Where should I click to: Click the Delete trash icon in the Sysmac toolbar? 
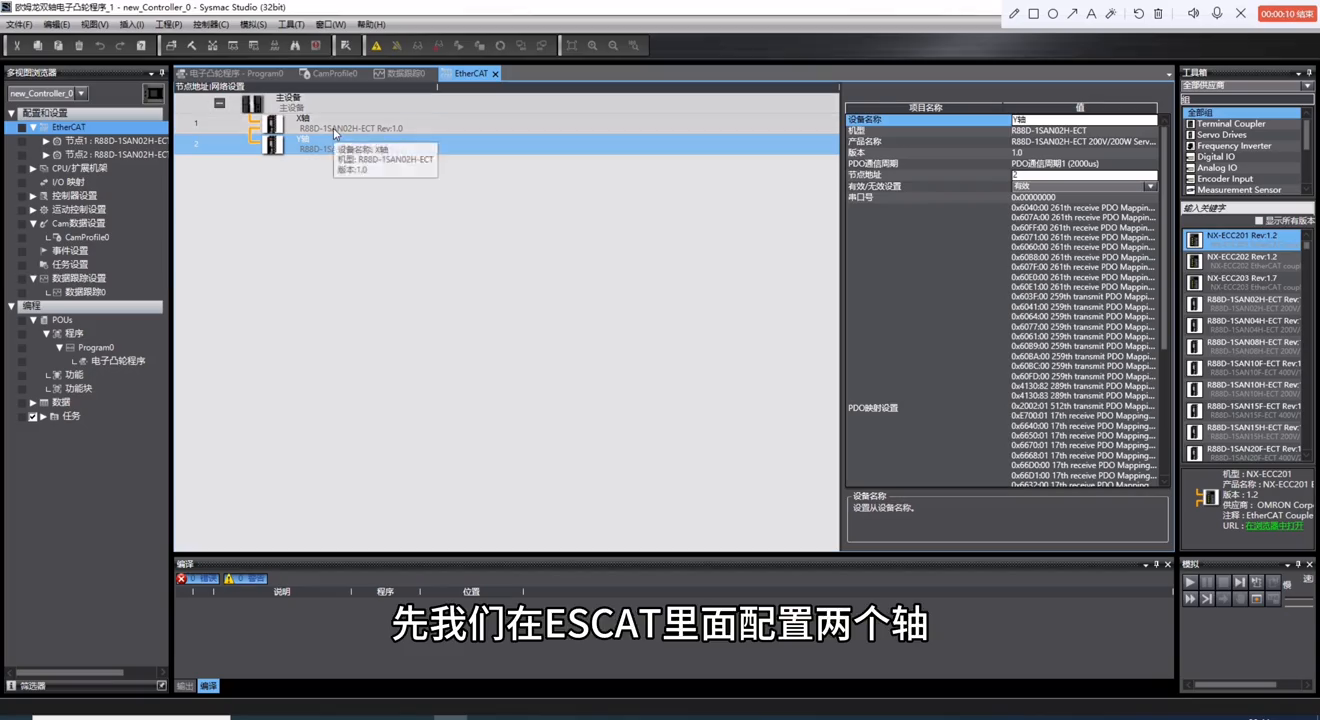79,46
